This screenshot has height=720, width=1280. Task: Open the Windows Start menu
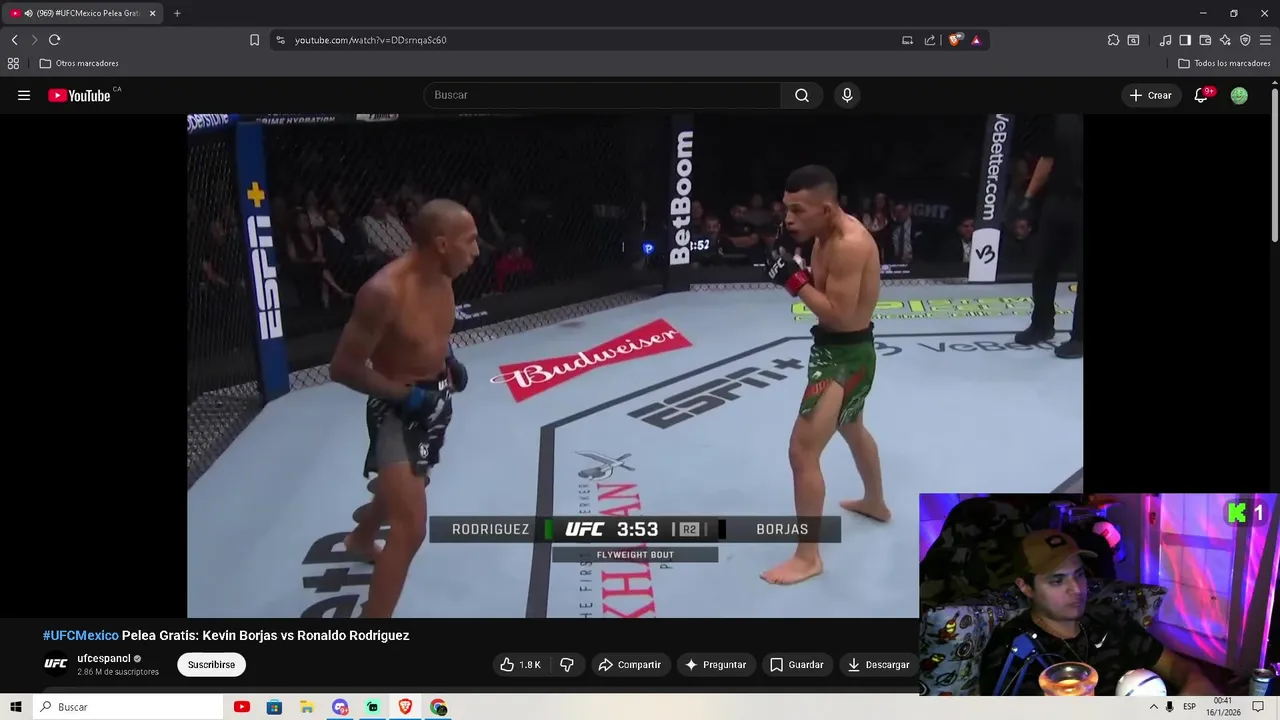tap(16, 707)
